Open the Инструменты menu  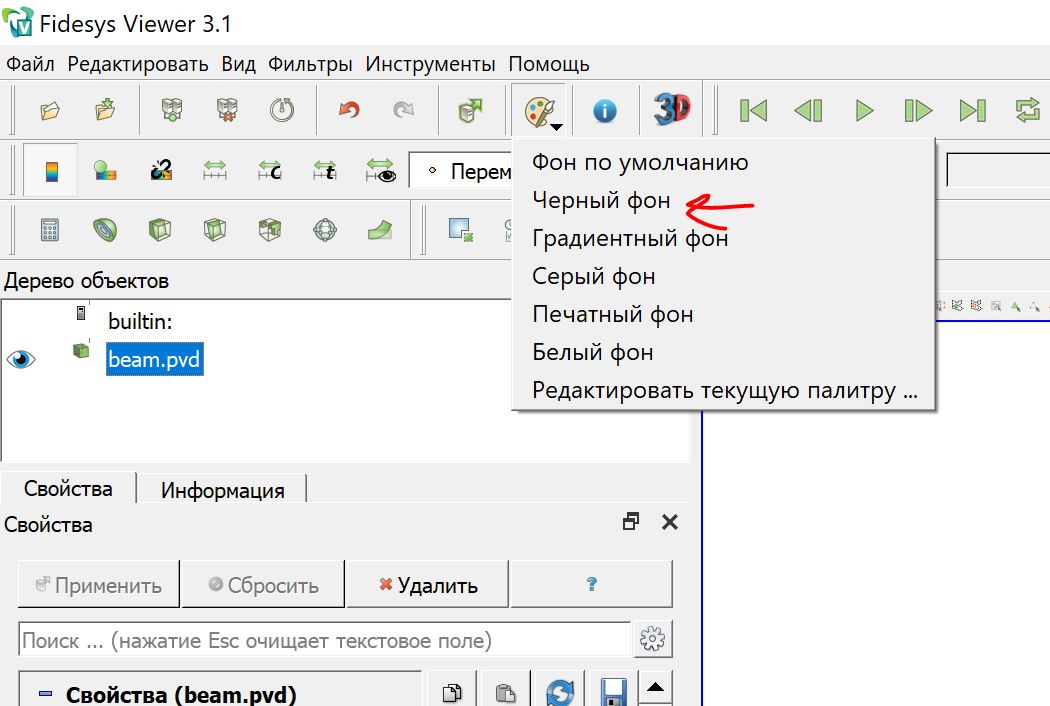[431, 64]
